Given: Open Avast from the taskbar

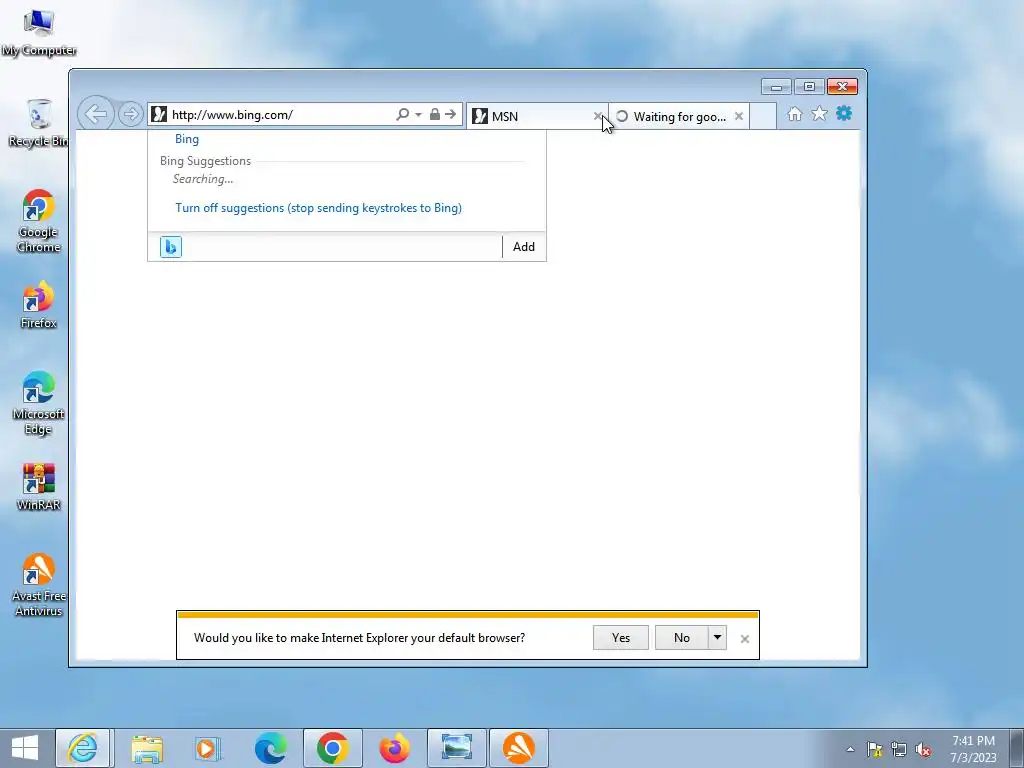Looking at the screenshot, I should [x=519, y=748].
